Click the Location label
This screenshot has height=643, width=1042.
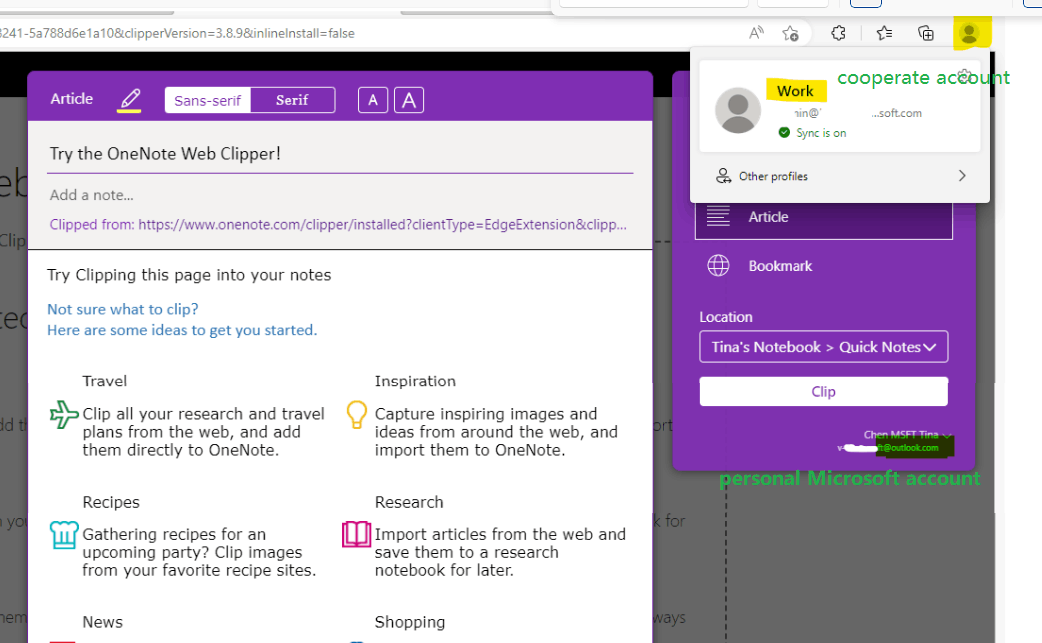(726, 318)
